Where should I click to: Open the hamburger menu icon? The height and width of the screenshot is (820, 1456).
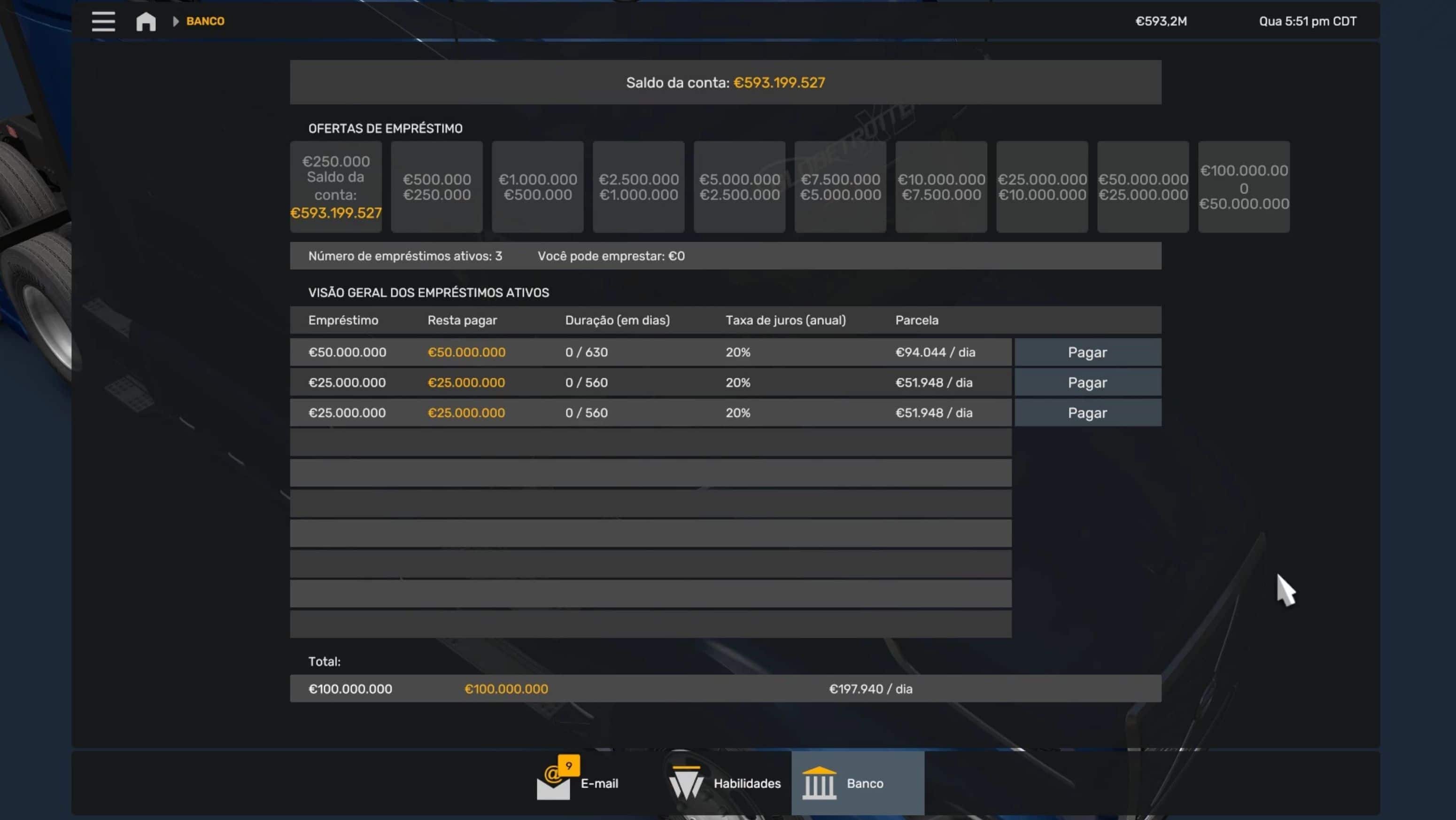coord(103,22)
